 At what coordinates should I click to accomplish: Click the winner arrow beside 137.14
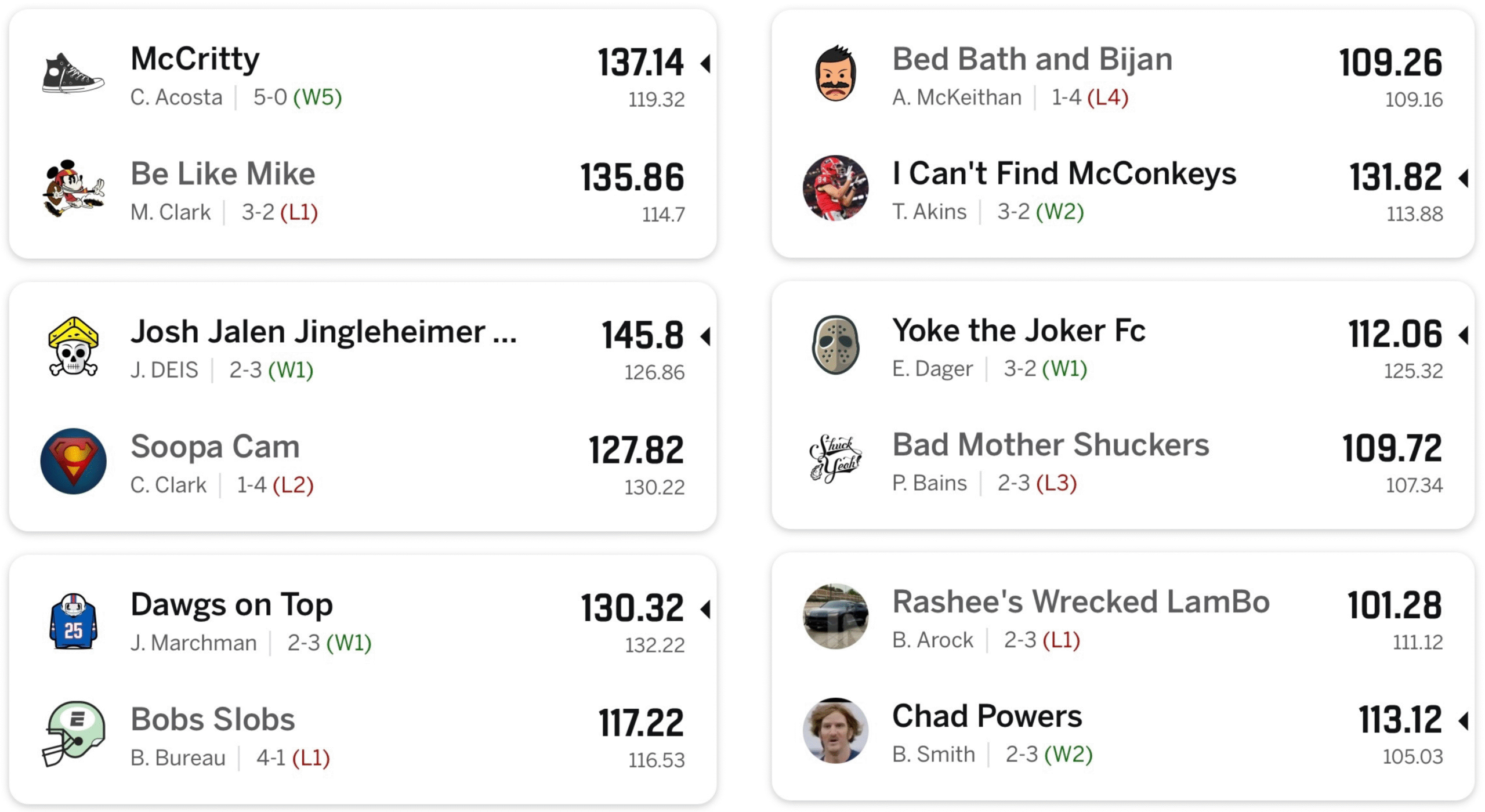coord(706,63)
